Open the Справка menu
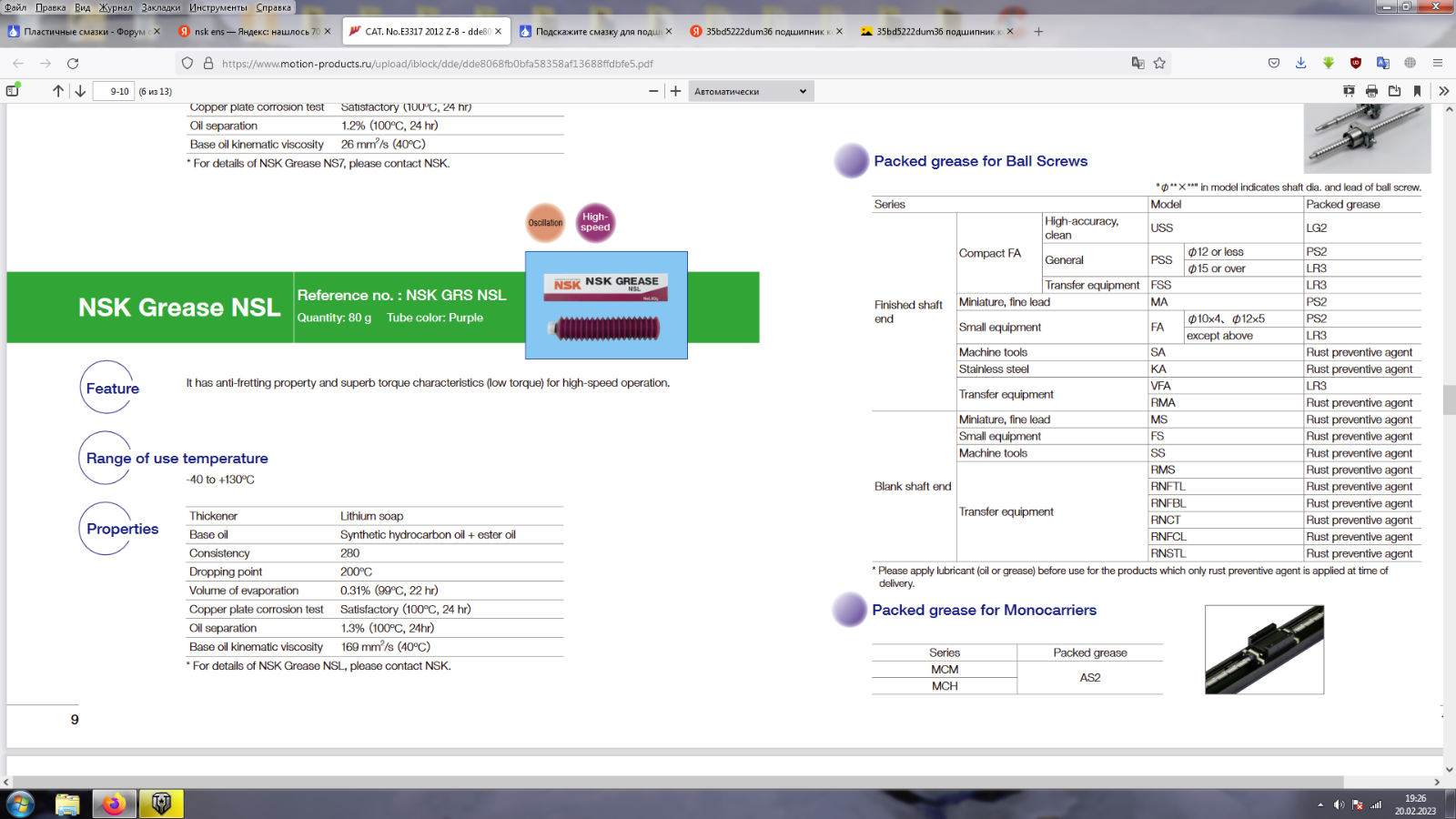1456x819 pixels. click(x=274, y=7)
